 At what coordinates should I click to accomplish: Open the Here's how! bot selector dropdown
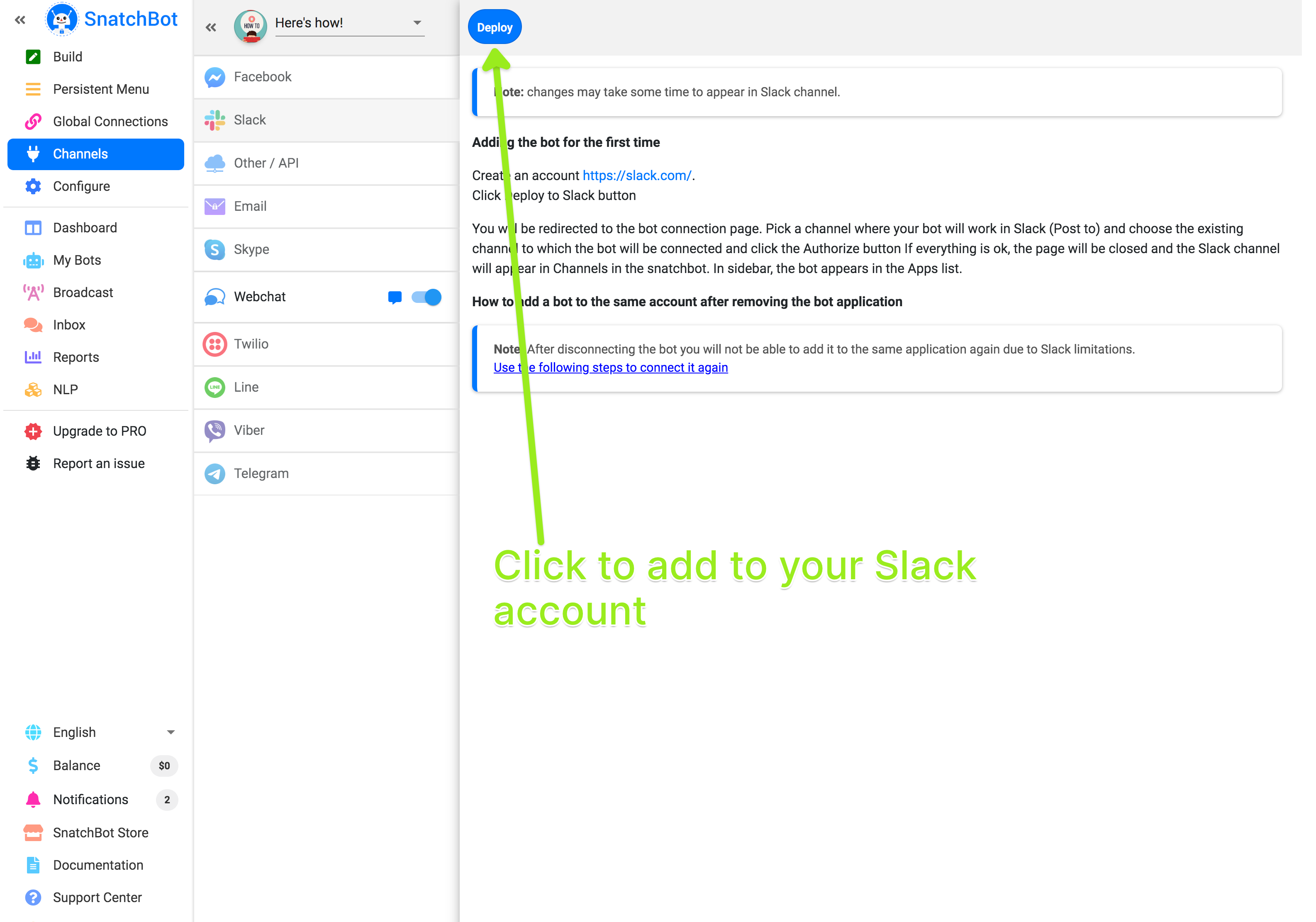pos(417,23)
